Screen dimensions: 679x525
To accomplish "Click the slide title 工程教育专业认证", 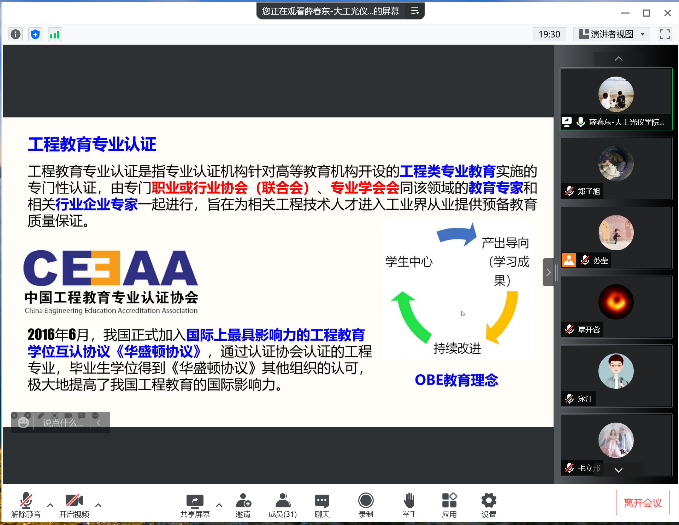I will pyautogui.click(x=92, y=144).
